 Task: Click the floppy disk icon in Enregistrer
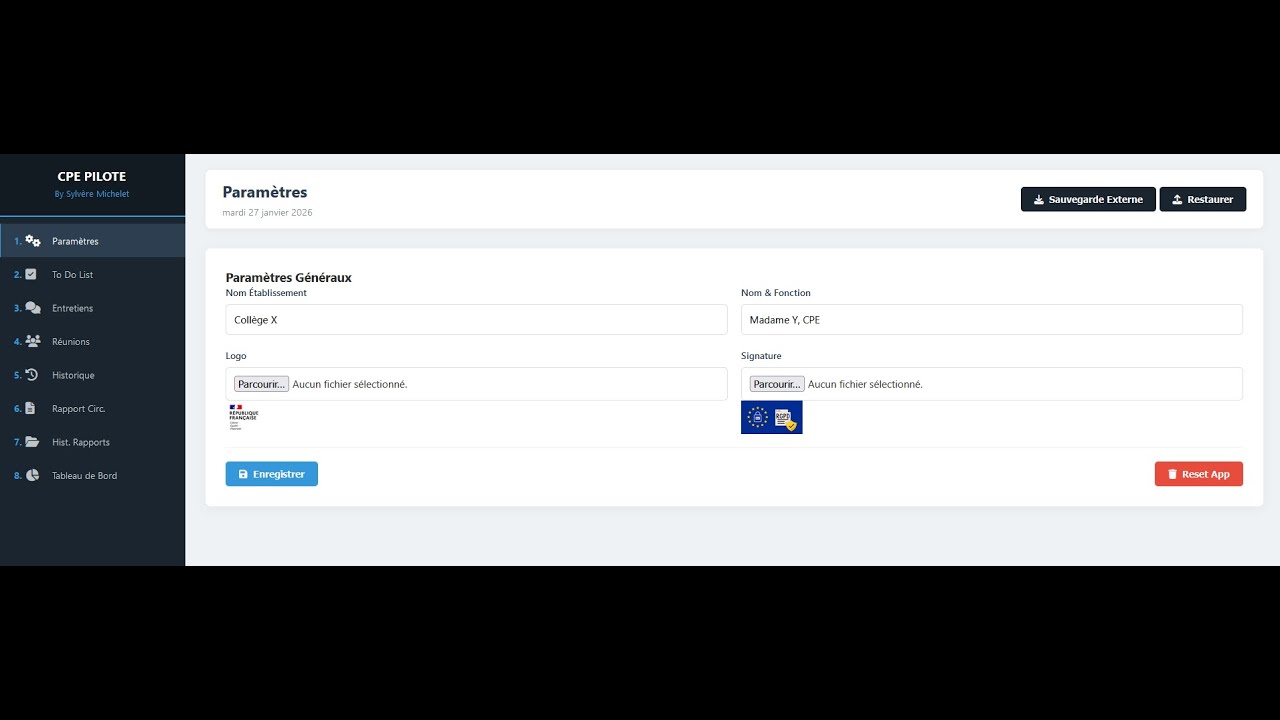[x=243, y=474]
